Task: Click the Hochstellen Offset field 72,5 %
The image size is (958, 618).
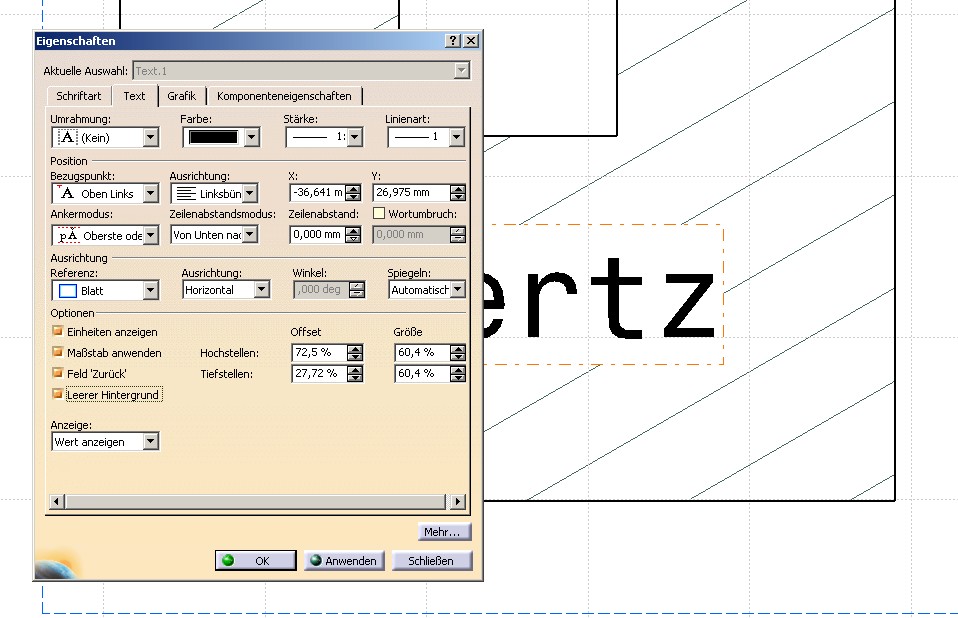Action: click(320, 352)
